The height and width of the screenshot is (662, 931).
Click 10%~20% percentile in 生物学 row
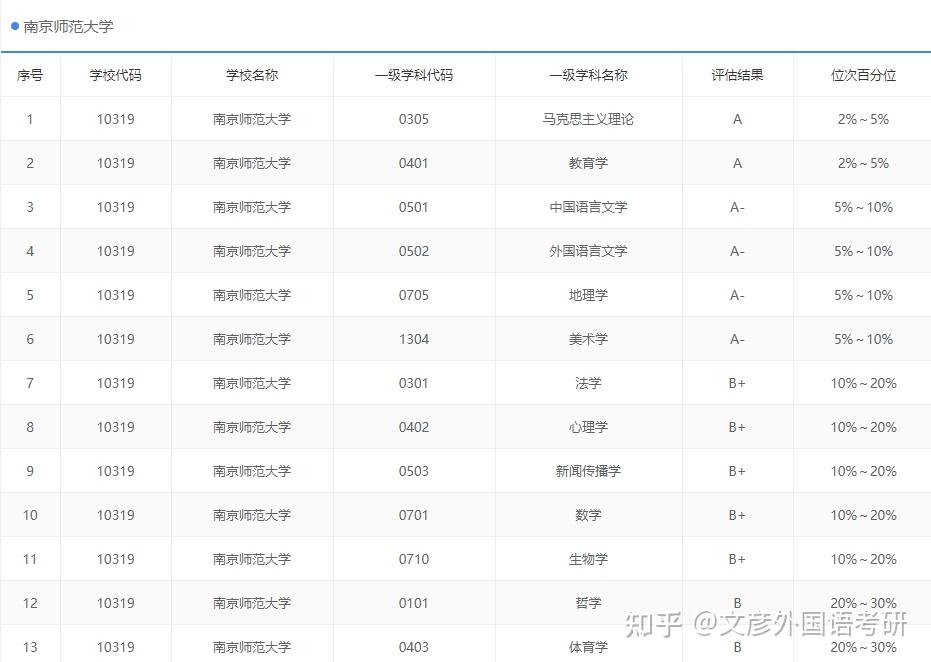click(863, 559)
